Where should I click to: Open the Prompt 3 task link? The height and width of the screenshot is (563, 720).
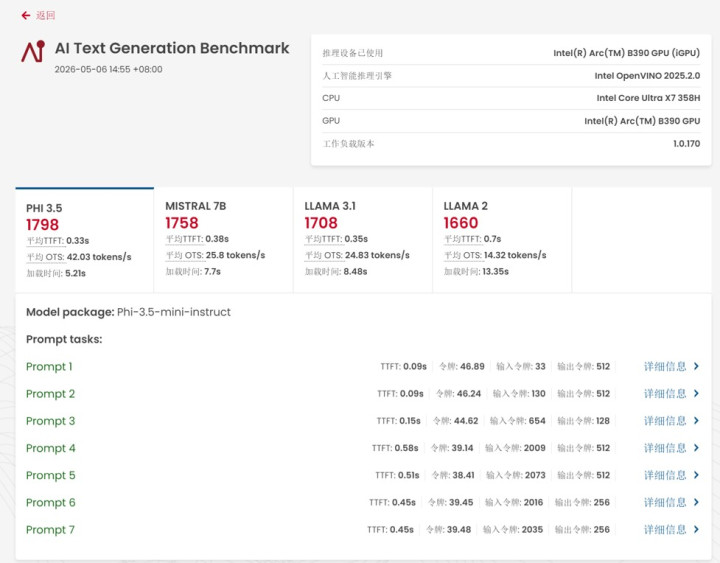click(x=51, y=421)
